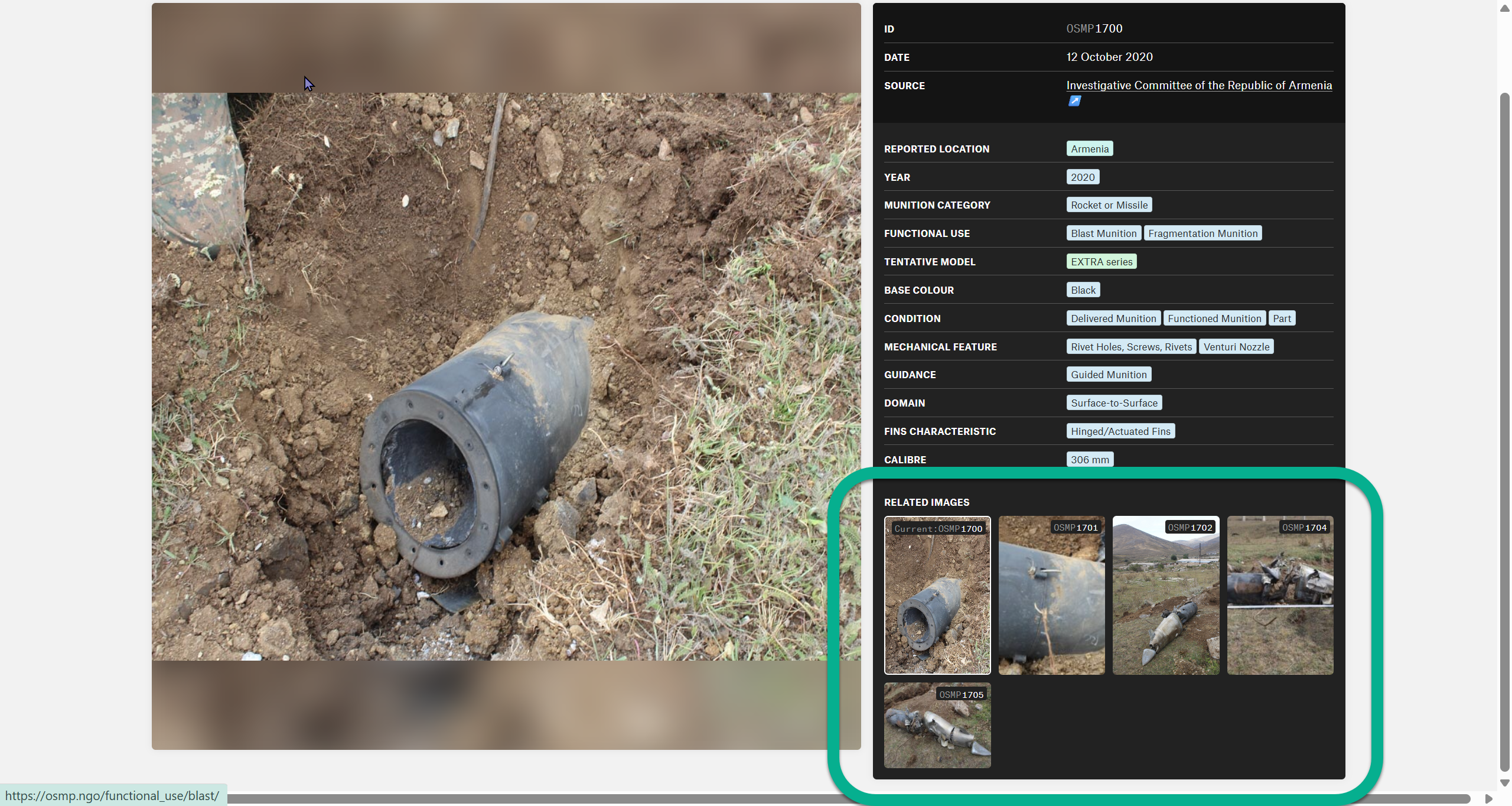The width and height of the screenshot is (1512, 806).
Task: Click the Blast Munition tag
Action: [x=1103, y=233]
